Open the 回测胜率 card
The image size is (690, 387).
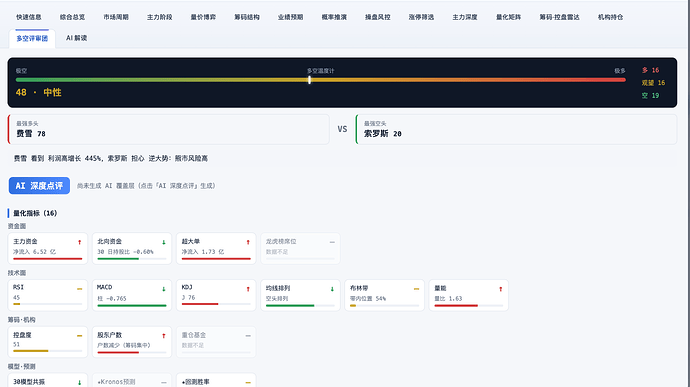[x=216, y=380]
